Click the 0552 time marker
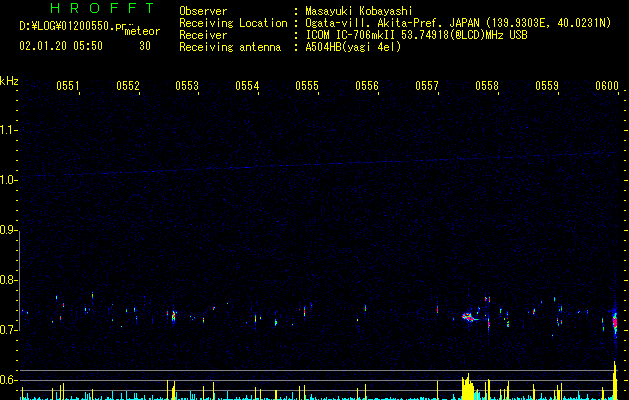The image size is (629, 400). (128, 86)
